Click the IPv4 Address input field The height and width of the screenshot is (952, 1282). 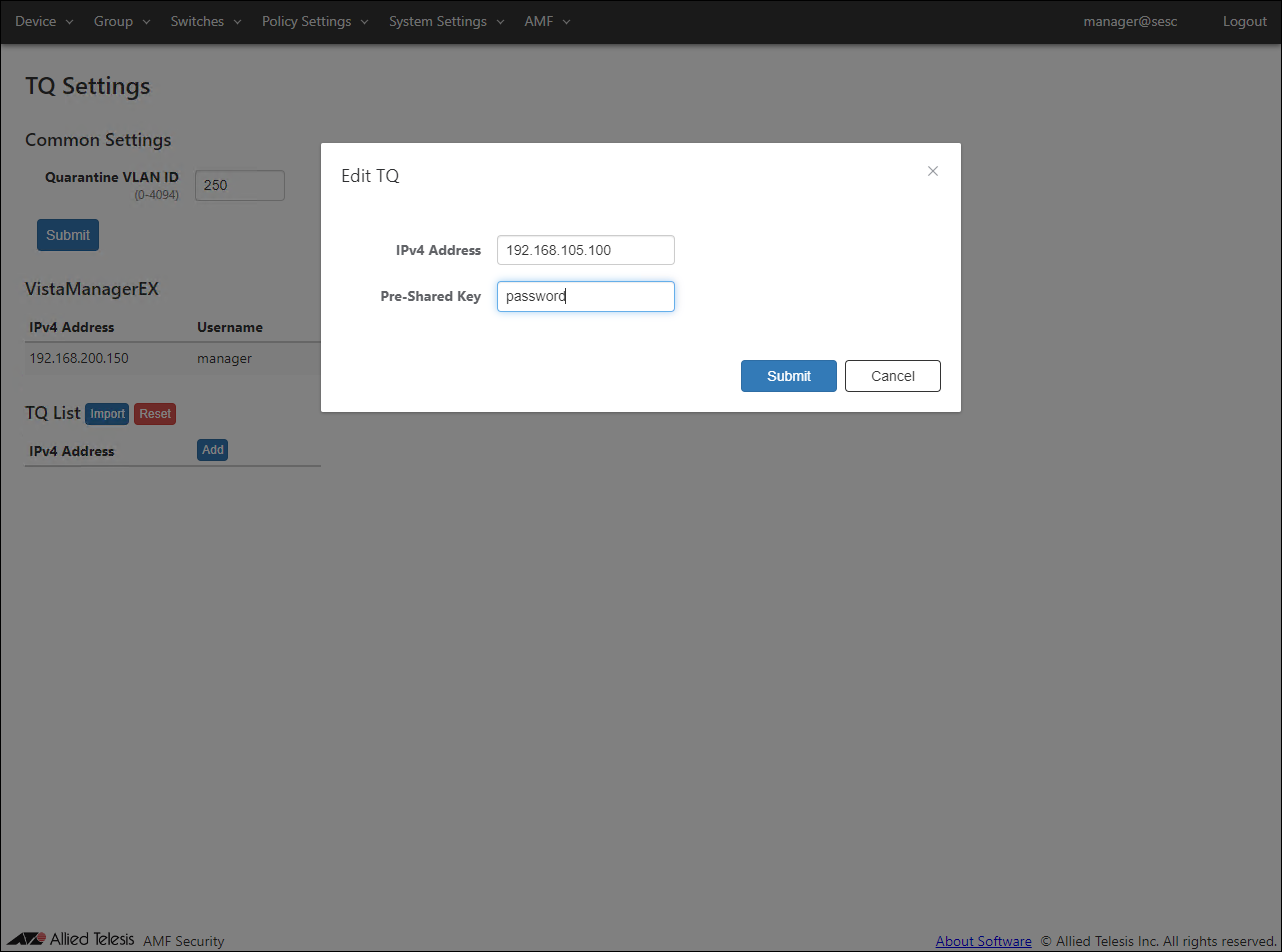[585, 250]
